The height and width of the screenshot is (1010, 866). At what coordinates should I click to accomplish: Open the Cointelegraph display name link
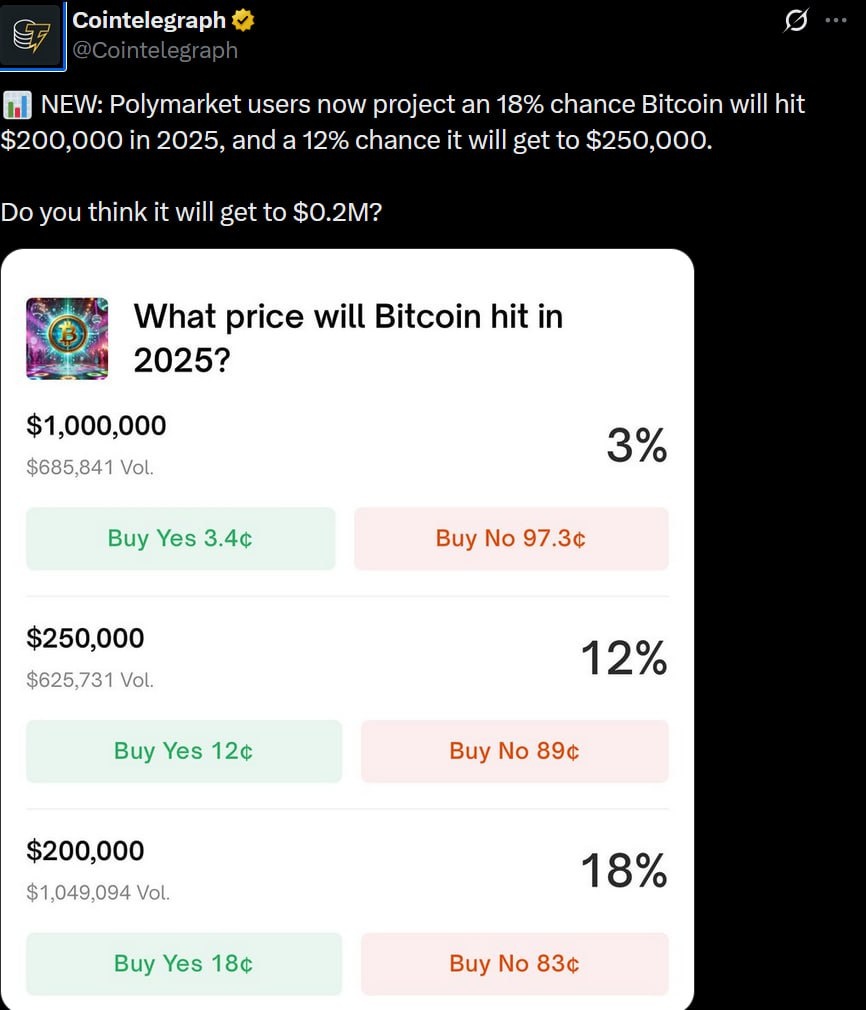pyautogui.click(x=150, y=20)
